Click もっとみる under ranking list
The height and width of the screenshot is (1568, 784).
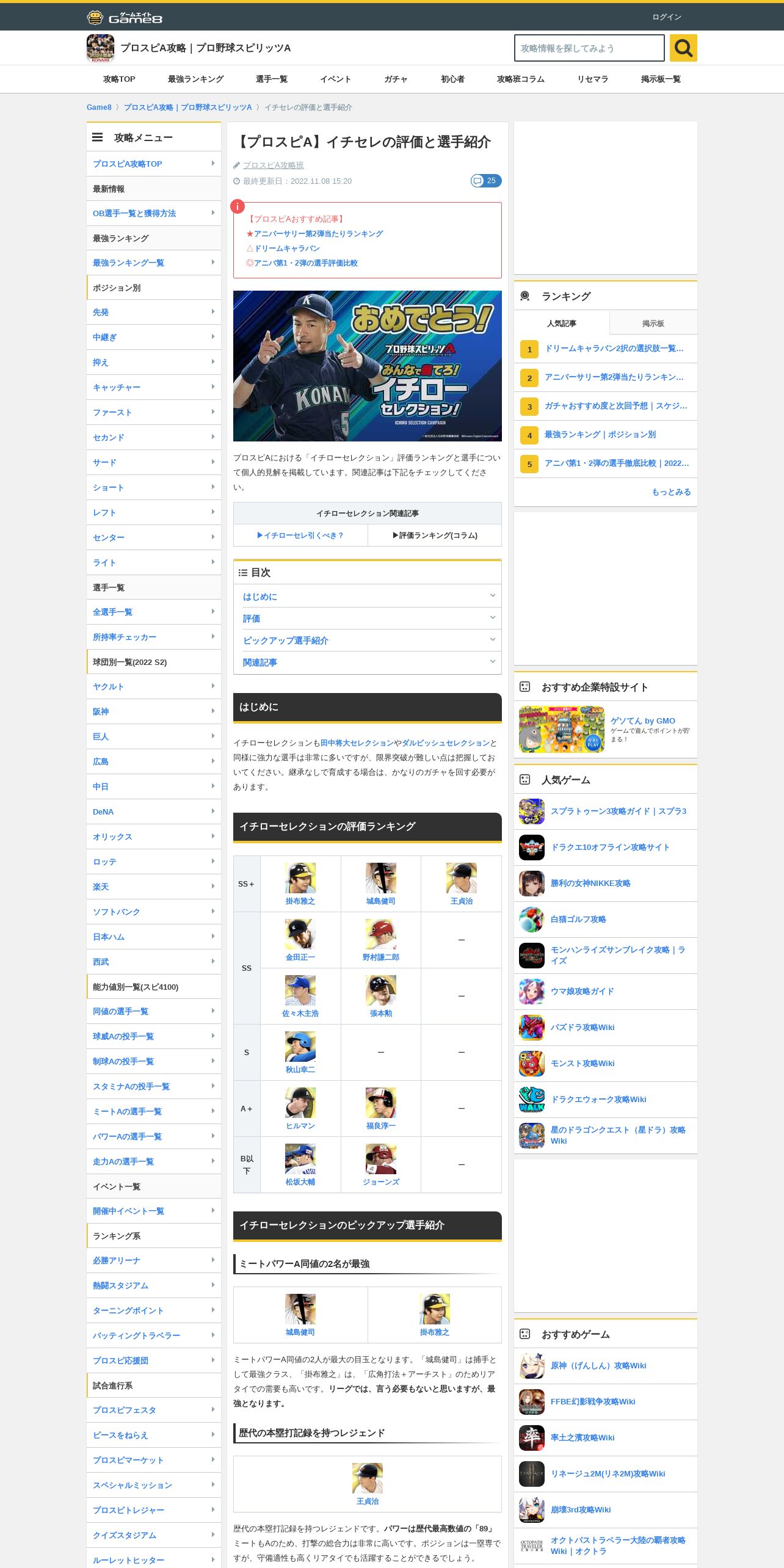tap(671, 492)
